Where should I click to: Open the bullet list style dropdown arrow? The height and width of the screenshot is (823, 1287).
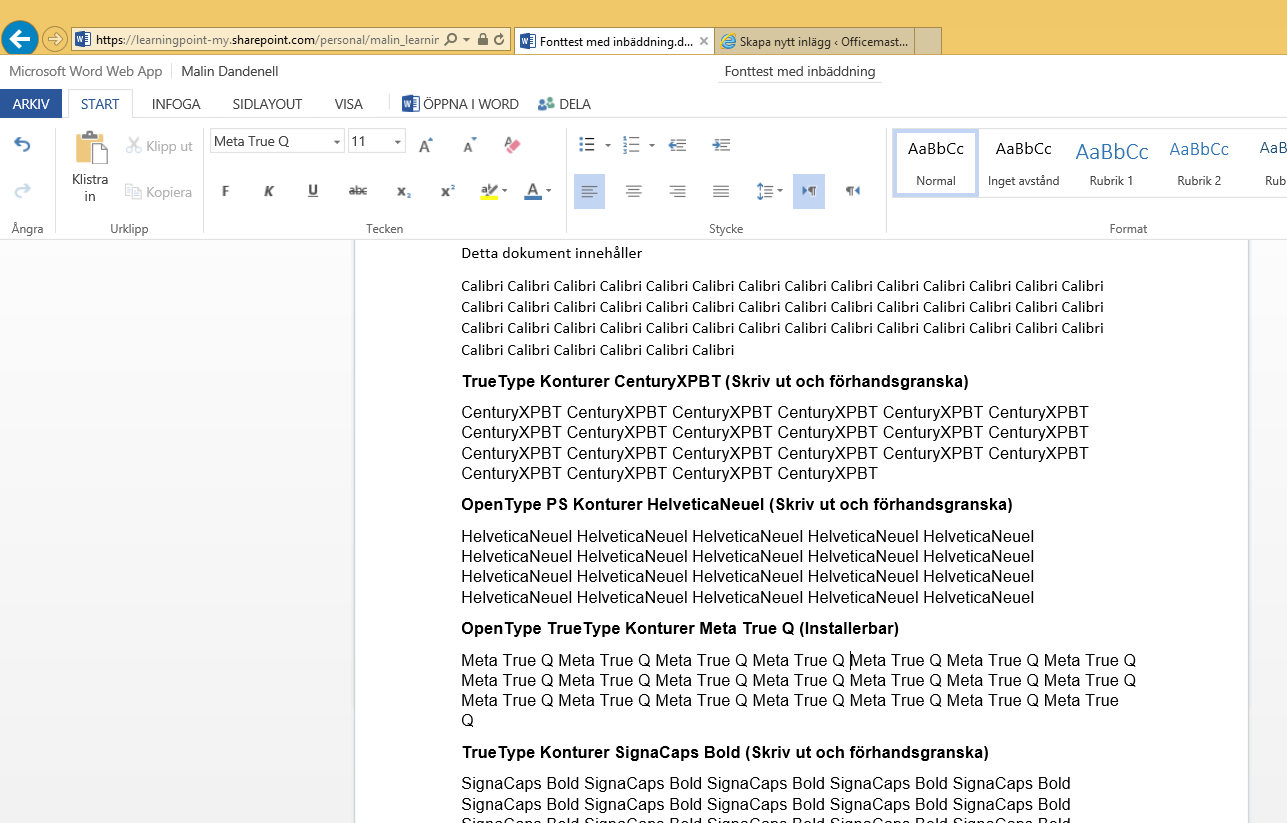pyautogui.click(x=607, y=145)
